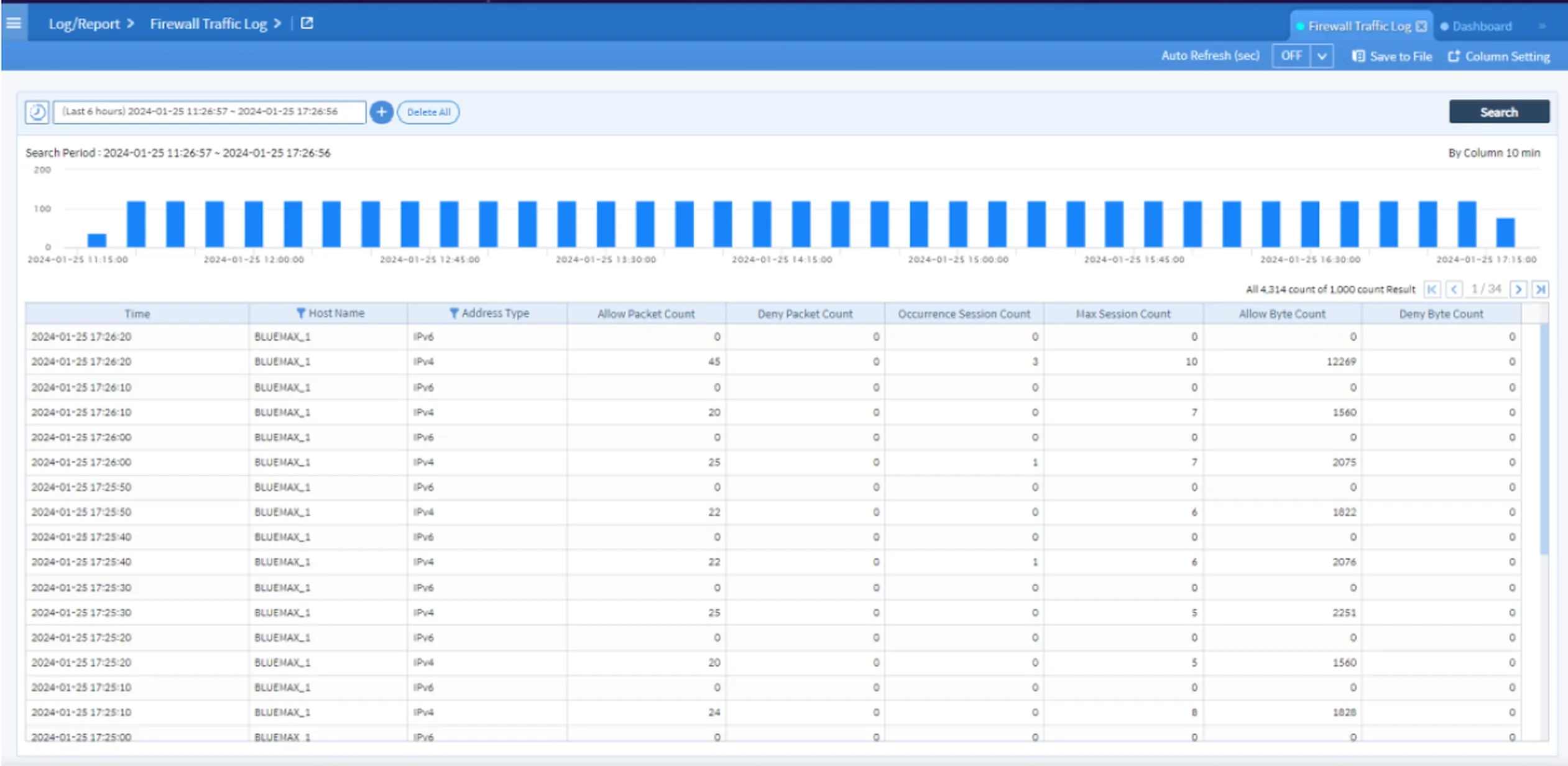1568x766 pixels.
Task: Click the Search button
Action: 1498,111
